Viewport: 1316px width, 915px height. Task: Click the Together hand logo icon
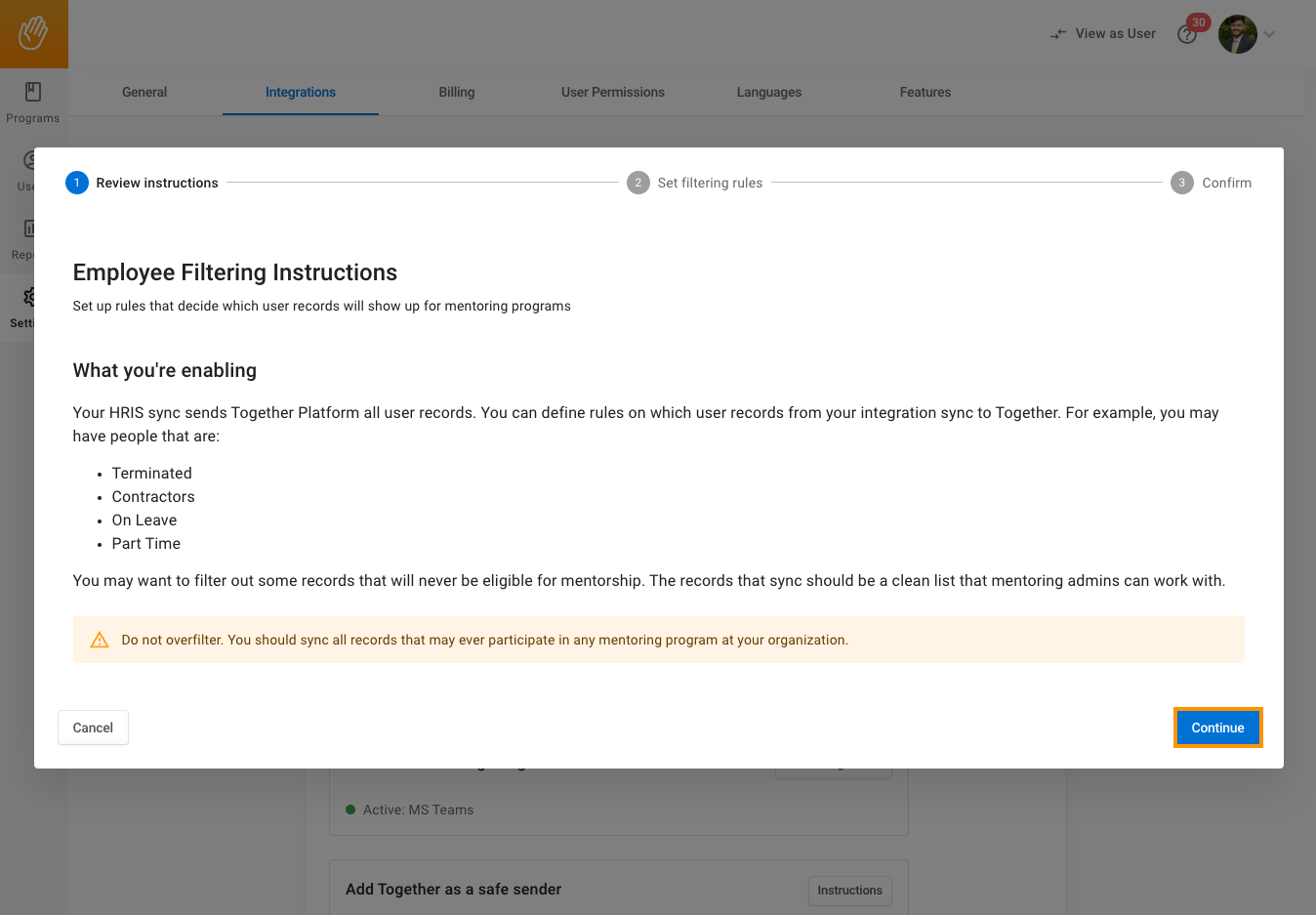point(33,33)
